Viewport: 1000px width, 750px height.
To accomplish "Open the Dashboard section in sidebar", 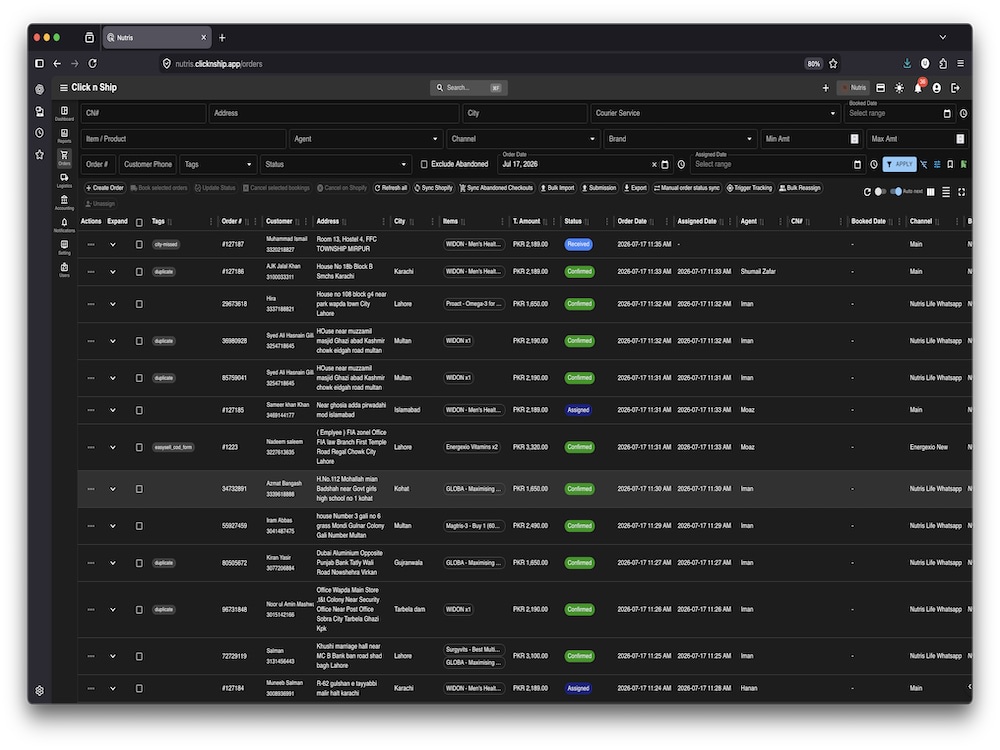I will pyautogui.click(x=64, y=113).
